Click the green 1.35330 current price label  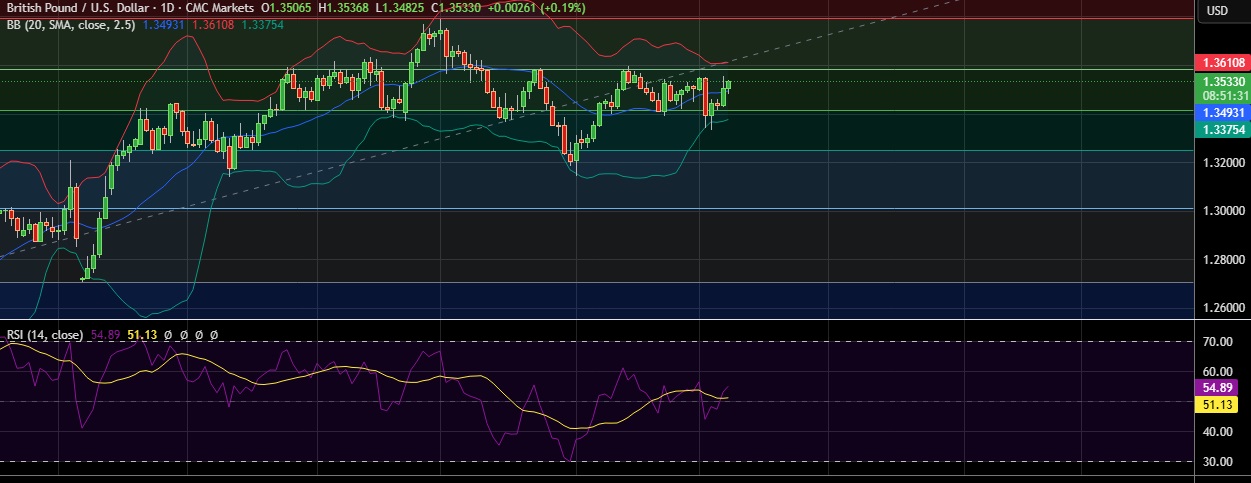point(1223,81)
